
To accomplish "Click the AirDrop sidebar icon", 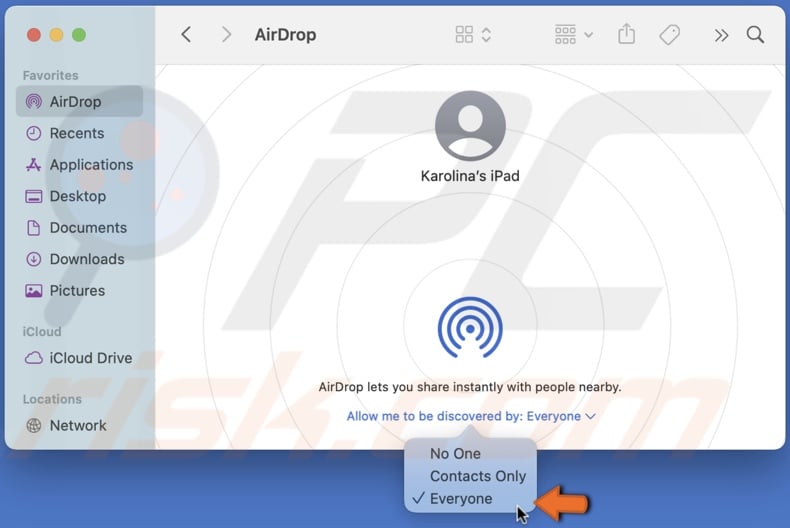I will coord(34,101).
